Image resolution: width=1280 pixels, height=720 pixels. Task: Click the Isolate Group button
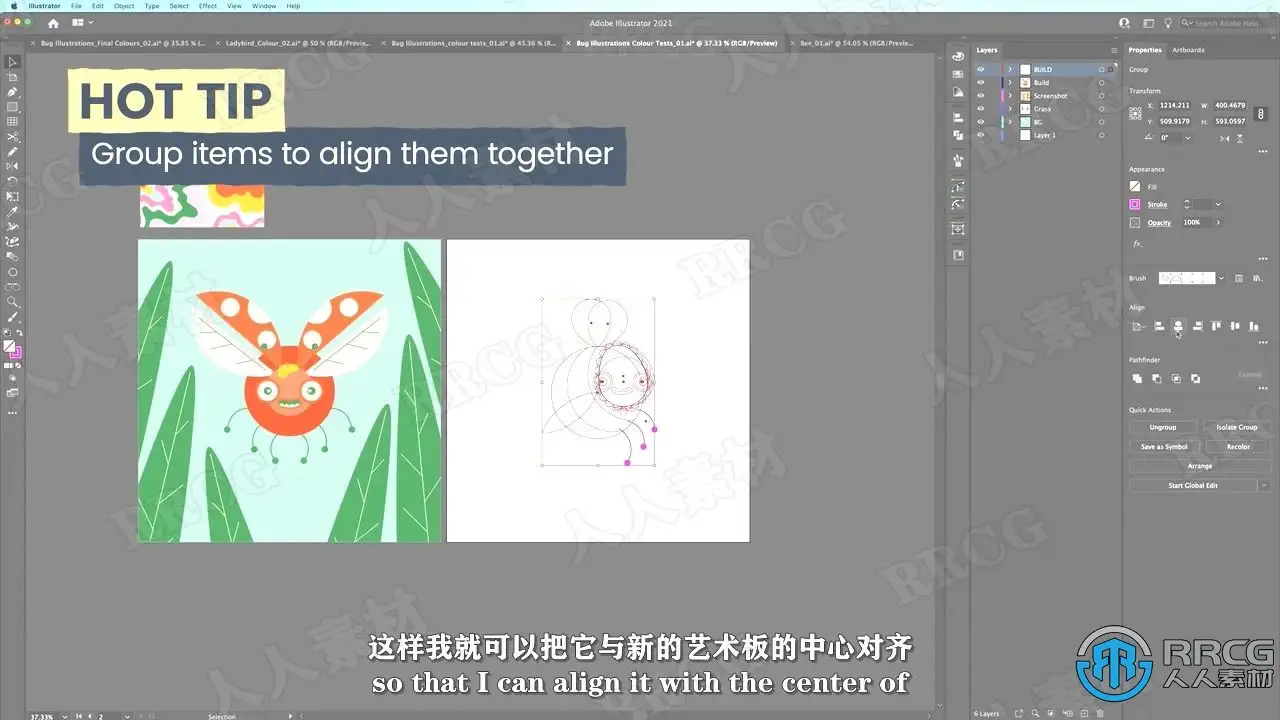1237,427
